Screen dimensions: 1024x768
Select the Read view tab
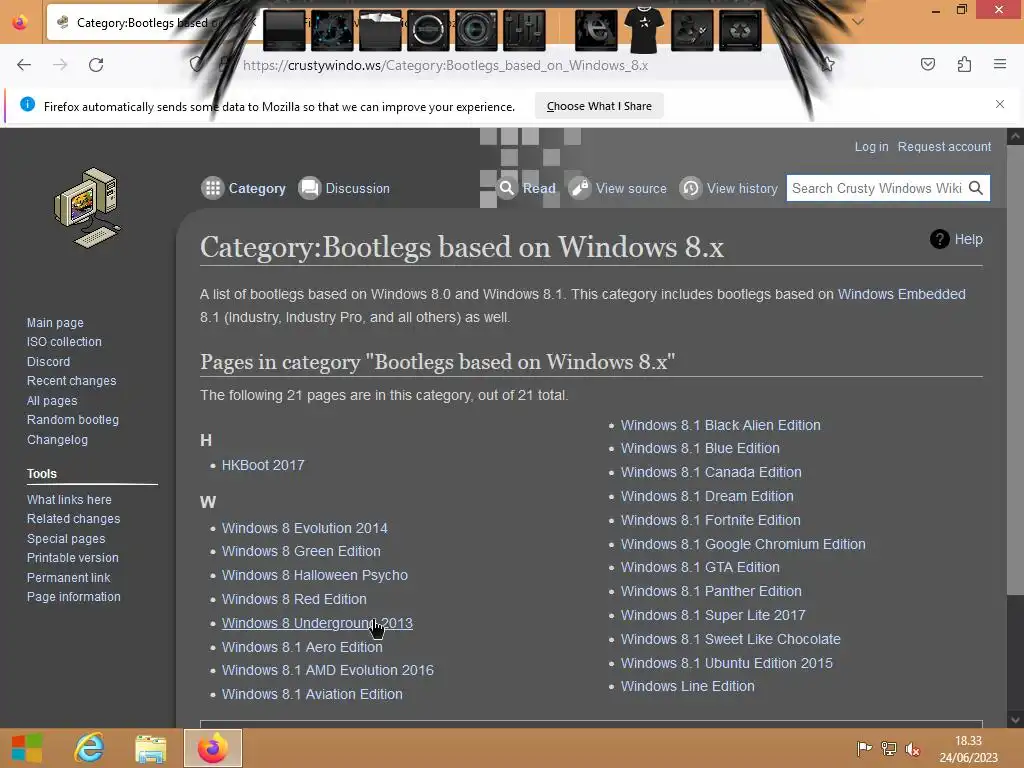(x=526, y=188)
